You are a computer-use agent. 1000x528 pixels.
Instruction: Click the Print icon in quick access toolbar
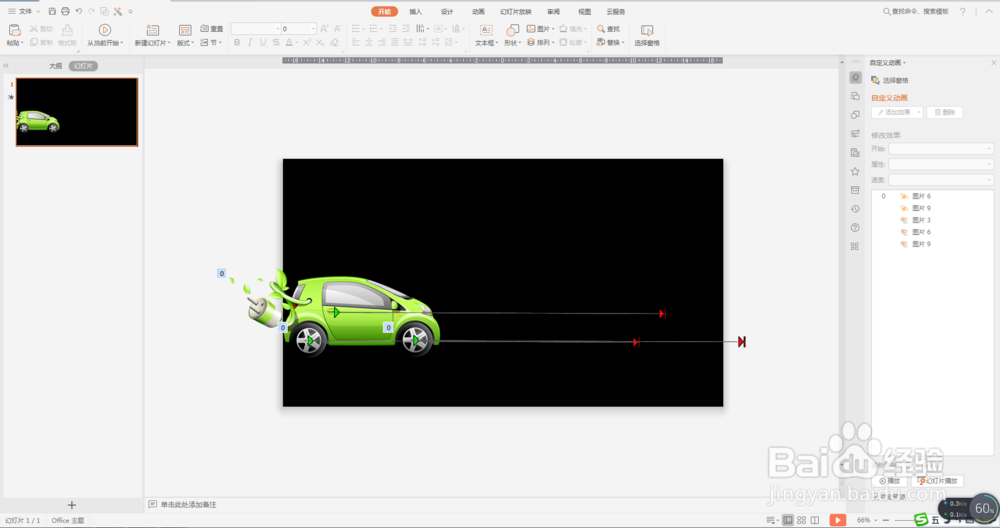[x=65, y=11]
